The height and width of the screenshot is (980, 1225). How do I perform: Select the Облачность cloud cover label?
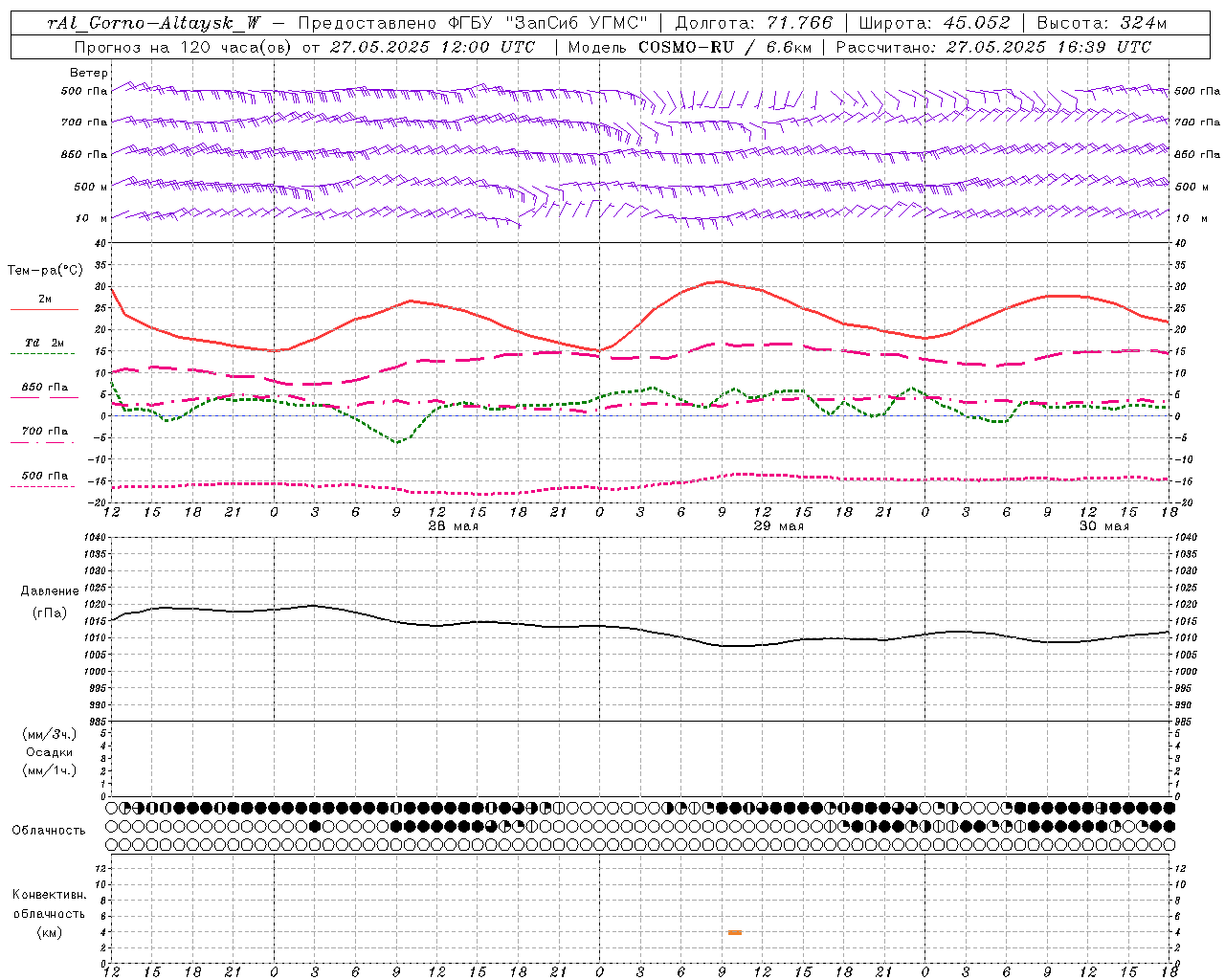click(x=49, y=831)
